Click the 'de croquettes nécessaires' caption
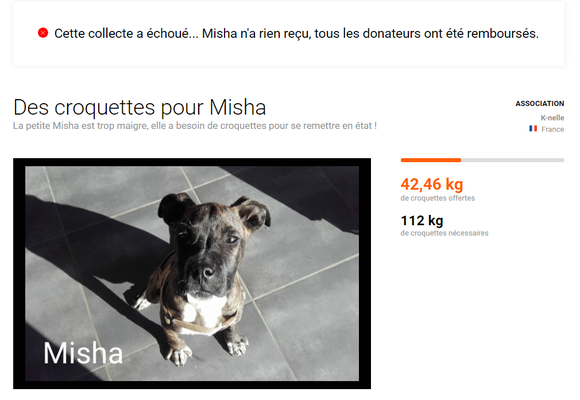 coord(444,233)
